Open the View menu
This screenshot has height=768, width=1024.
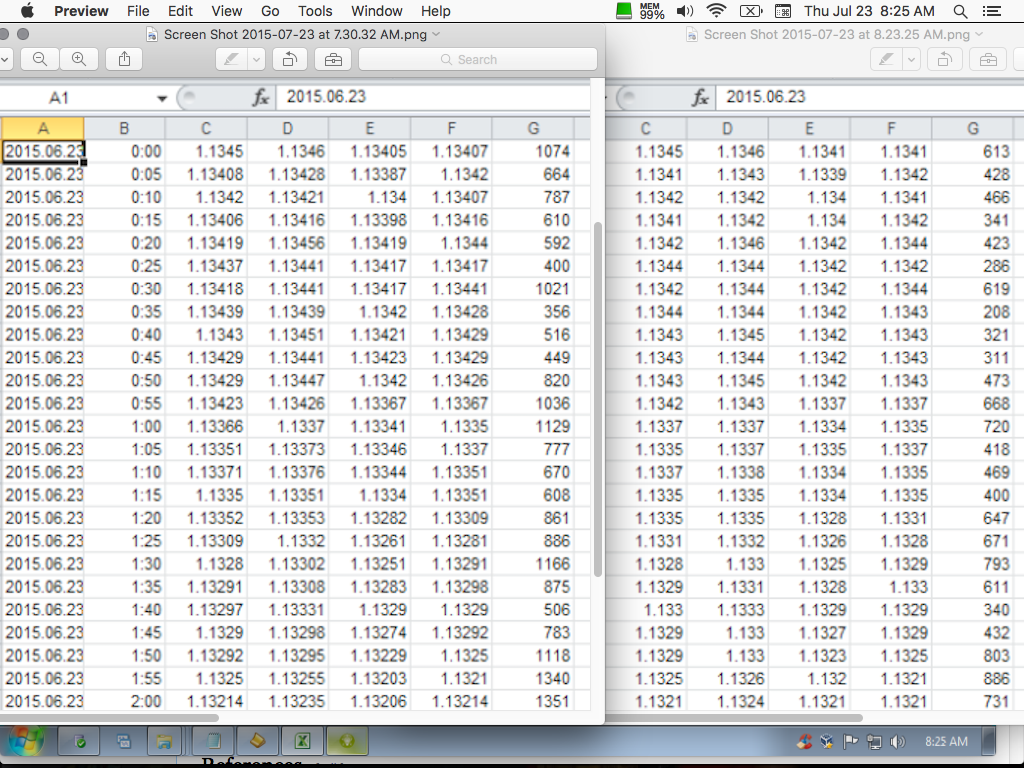[x=227, y=11]
